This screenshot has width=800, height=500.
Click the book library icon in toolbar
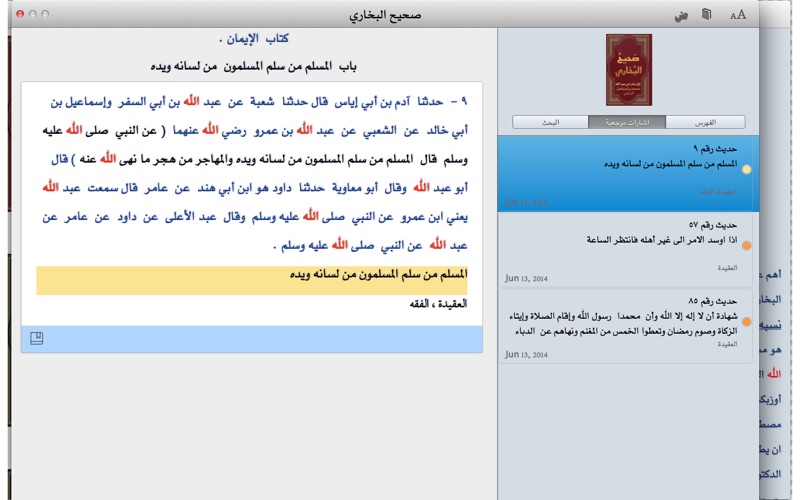pos(706,14)
